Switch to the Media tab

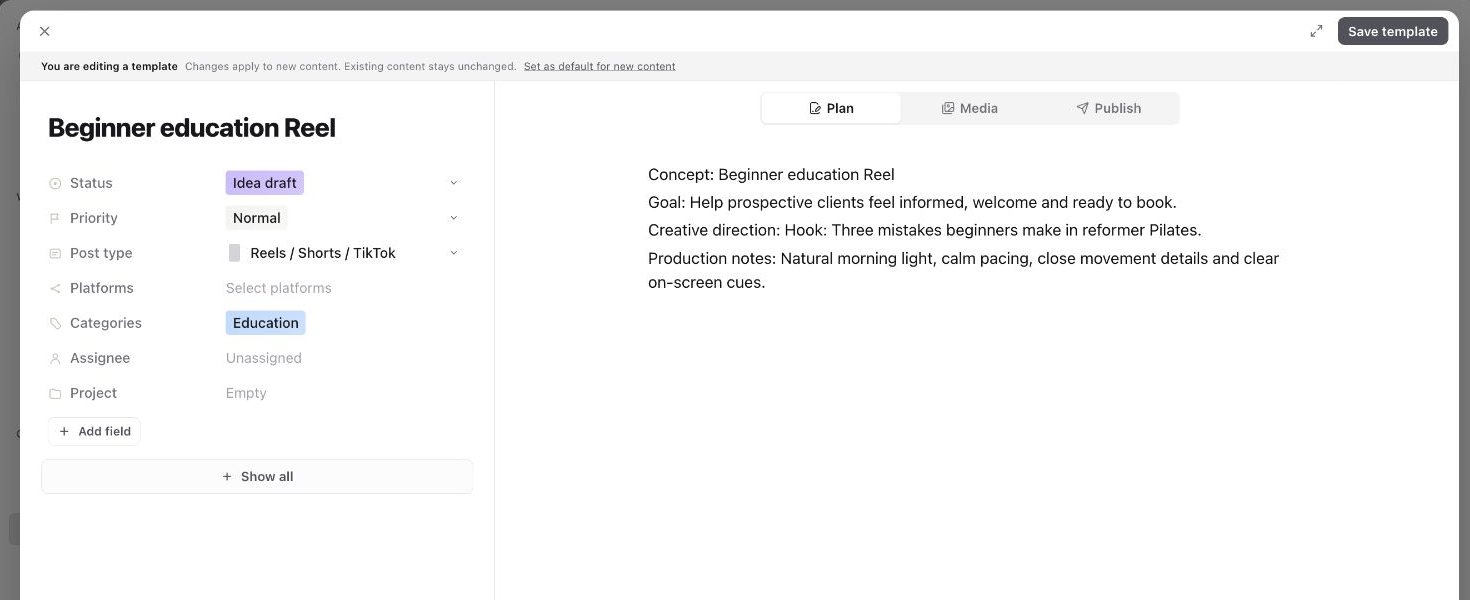click(969, 108)
